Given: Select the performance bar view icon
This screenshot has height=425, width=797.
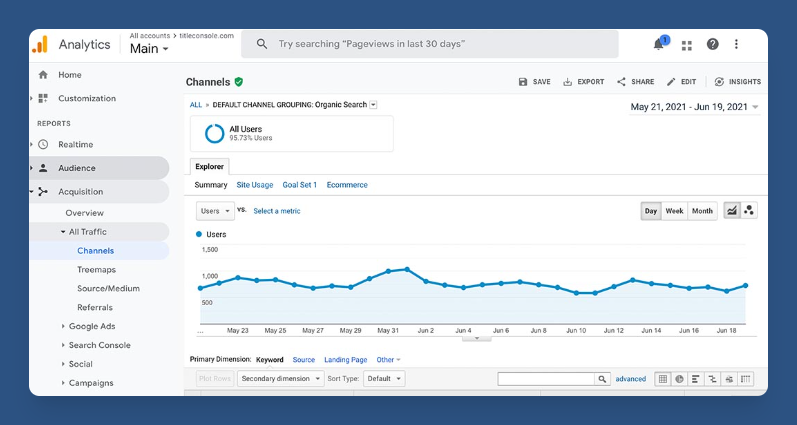Looking at the screenshot, I should coord(696,379).
